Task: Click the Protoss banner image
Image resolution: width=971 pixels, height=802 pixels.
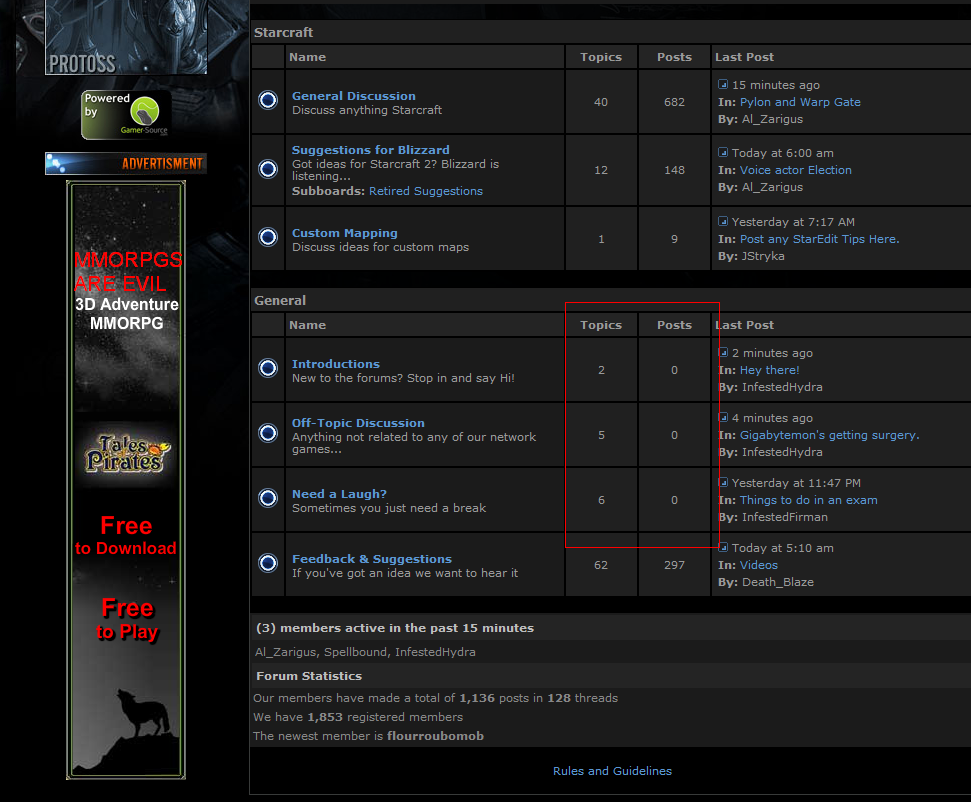Action: tap(126, 37)
